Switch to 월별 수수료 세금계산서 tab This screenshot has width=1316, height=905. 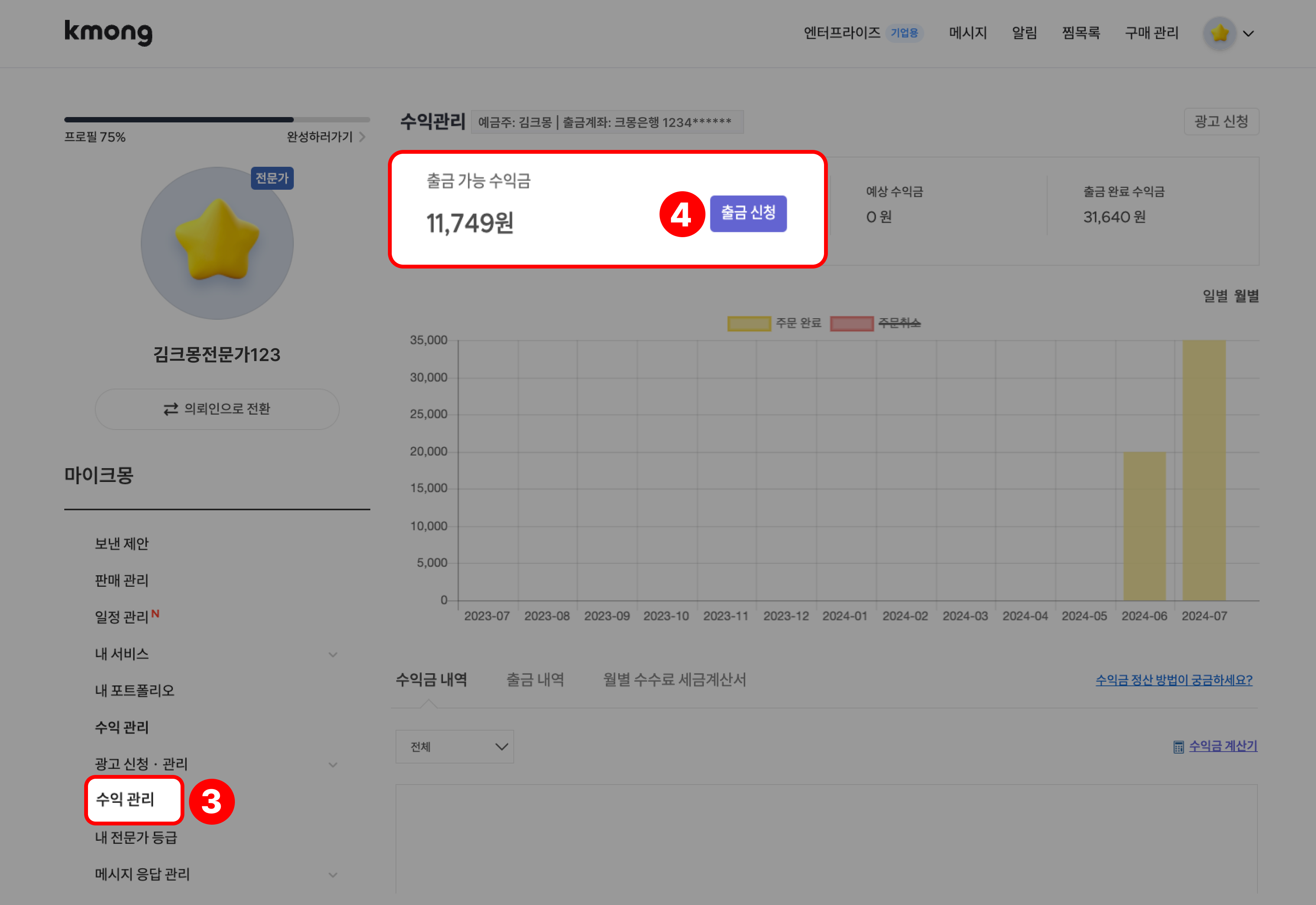(674, 679)
